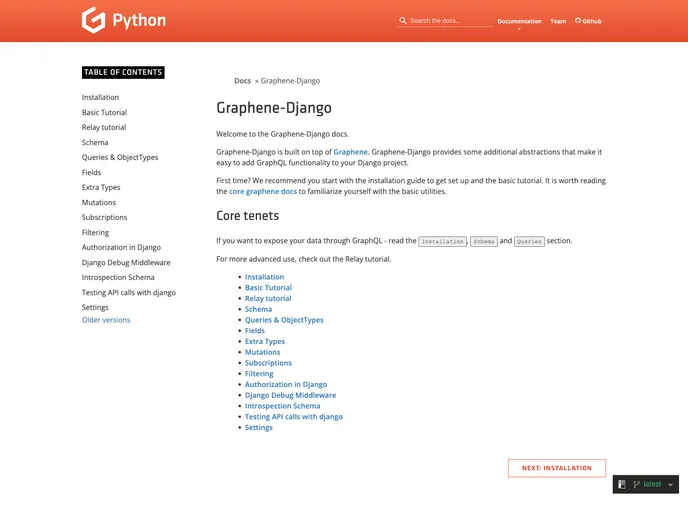The width and height of the screenshot is (688, 512).
Task: Open Installation in the bulleted list
Action: click(264, 277)
